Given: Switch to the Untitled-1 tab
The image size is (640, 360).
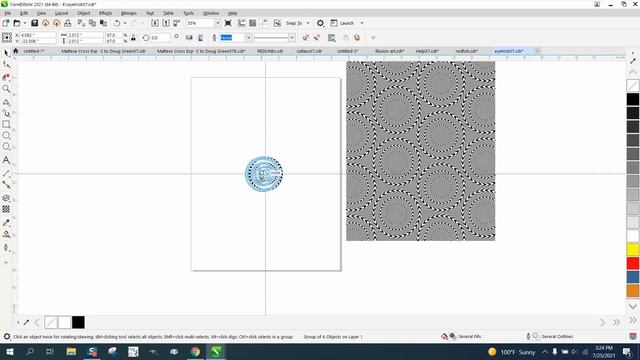Looking at the screenshot, I should pos(34,51).
